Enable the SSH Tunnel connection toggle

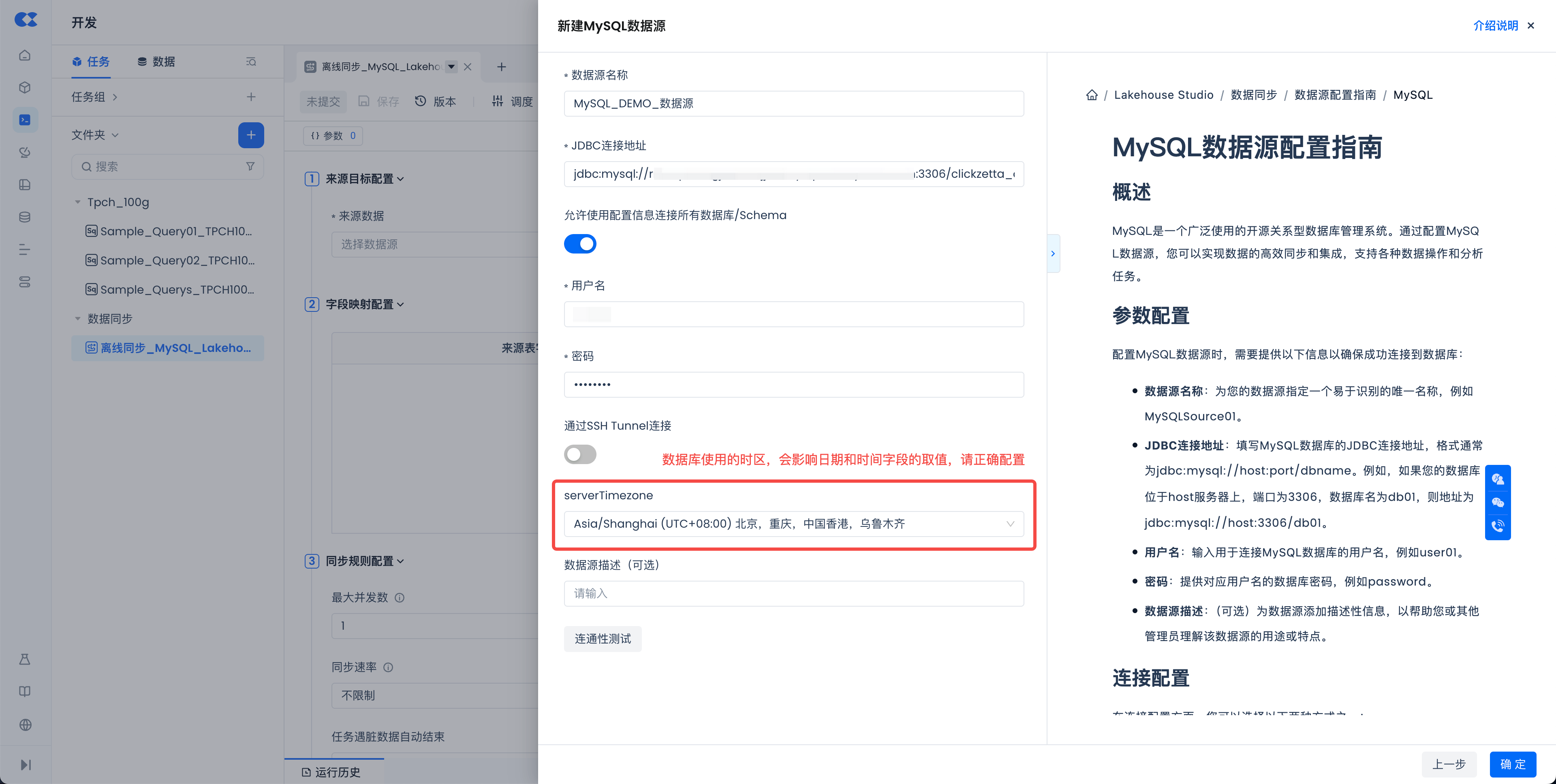pyautogui.click(x=580, y=454)
